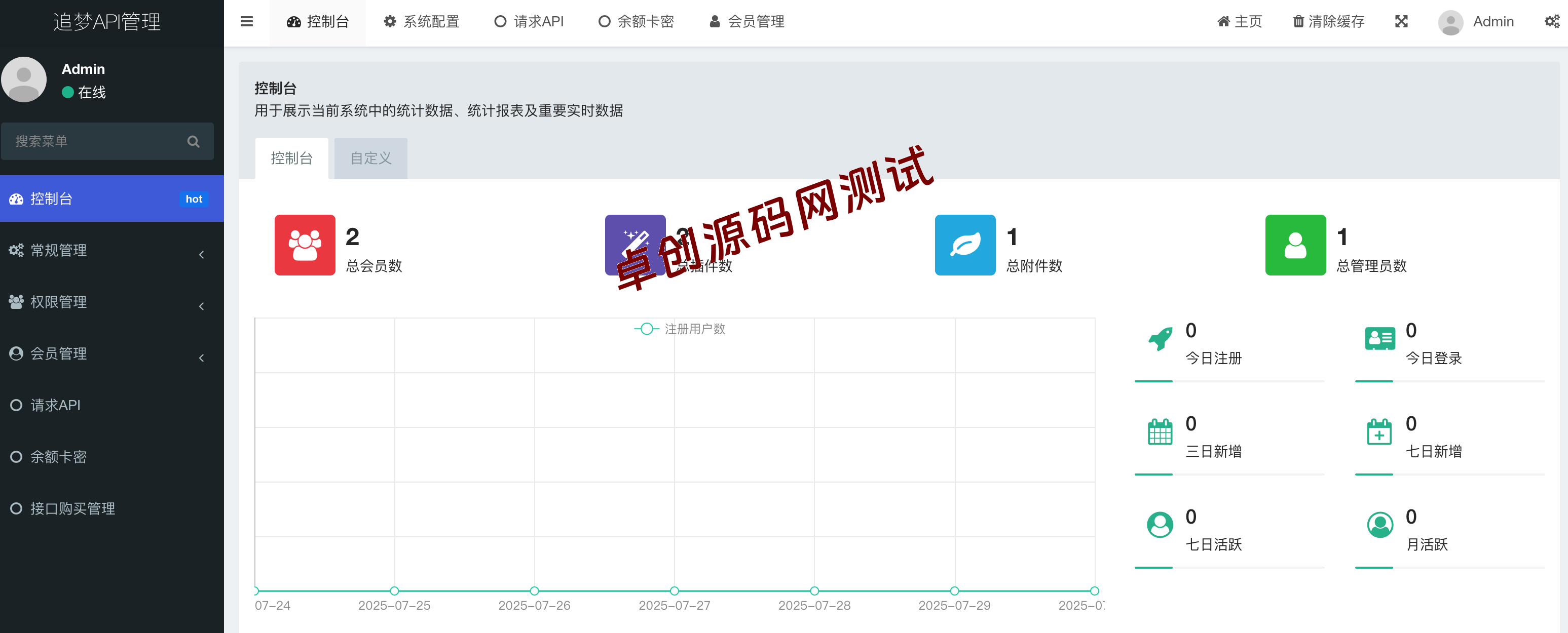1568x633 pixels.
Task: Click the fullscreen expand icon in top bar
Action: point(1401,22)
